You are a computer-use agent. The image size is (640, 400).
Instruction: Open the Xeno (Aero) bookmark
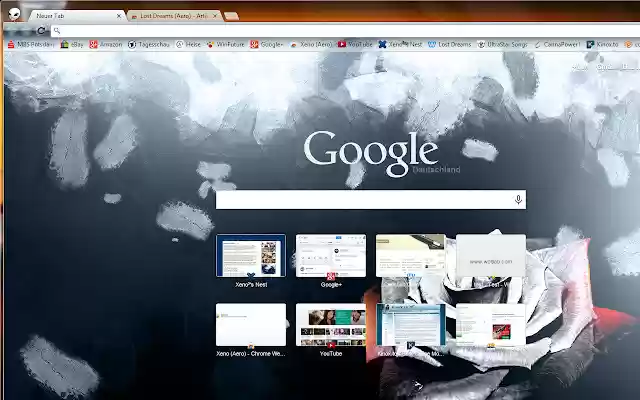[311, 44]
